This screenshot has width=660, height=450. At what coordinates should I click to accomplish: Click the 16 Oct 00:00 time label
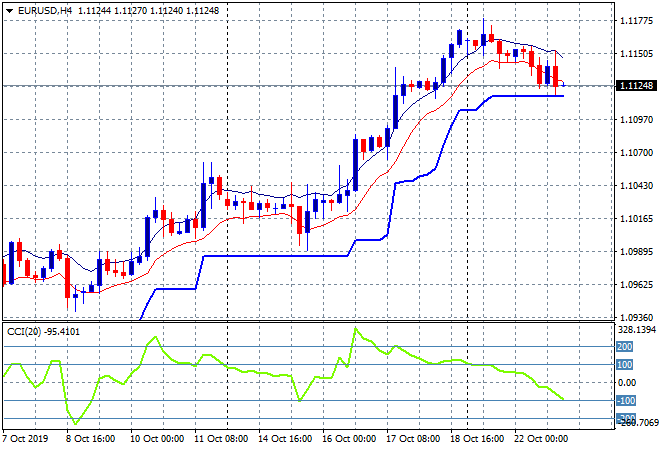click(x=349, y=439)
